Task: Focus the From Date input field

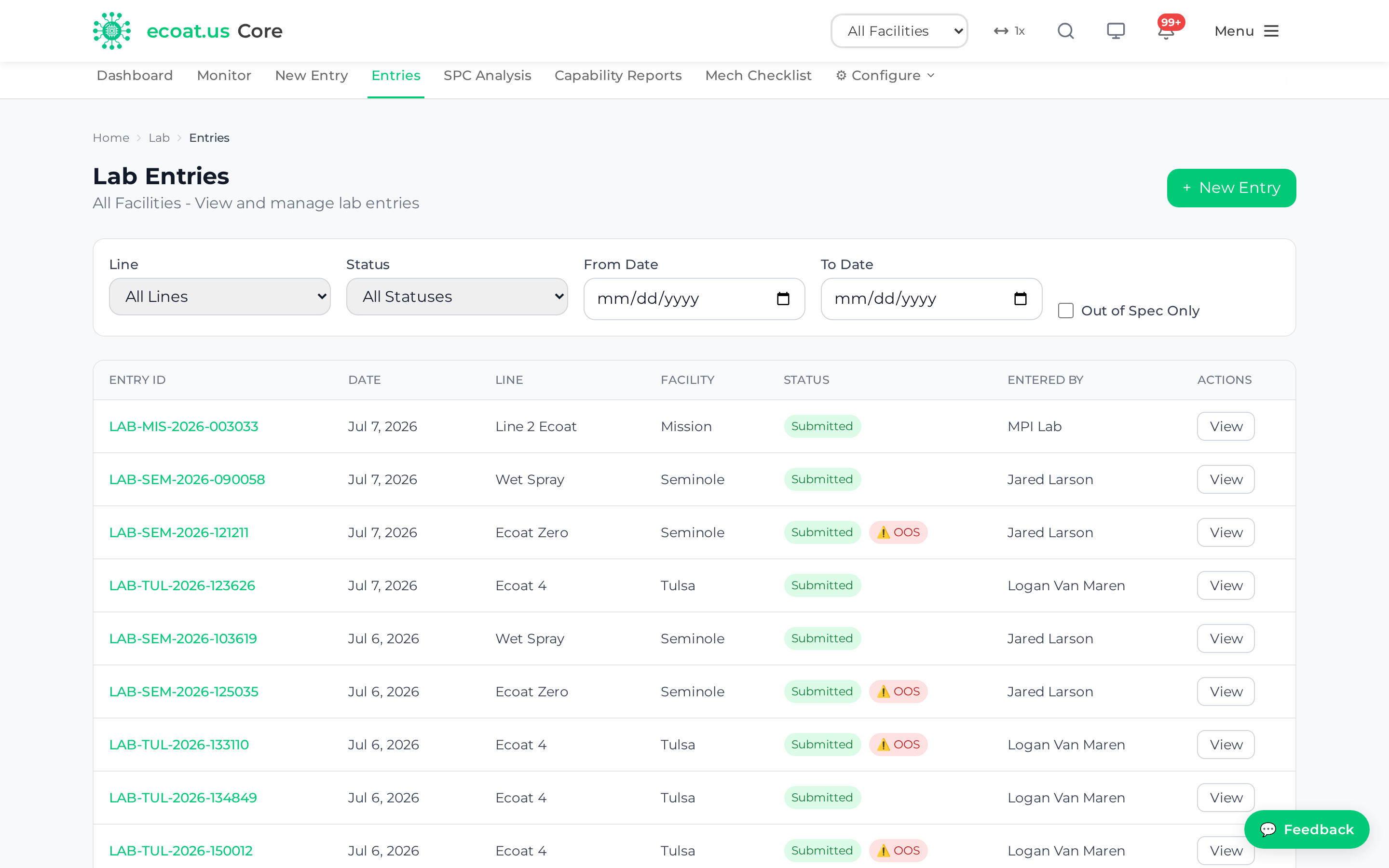Action: pos(694,298)
